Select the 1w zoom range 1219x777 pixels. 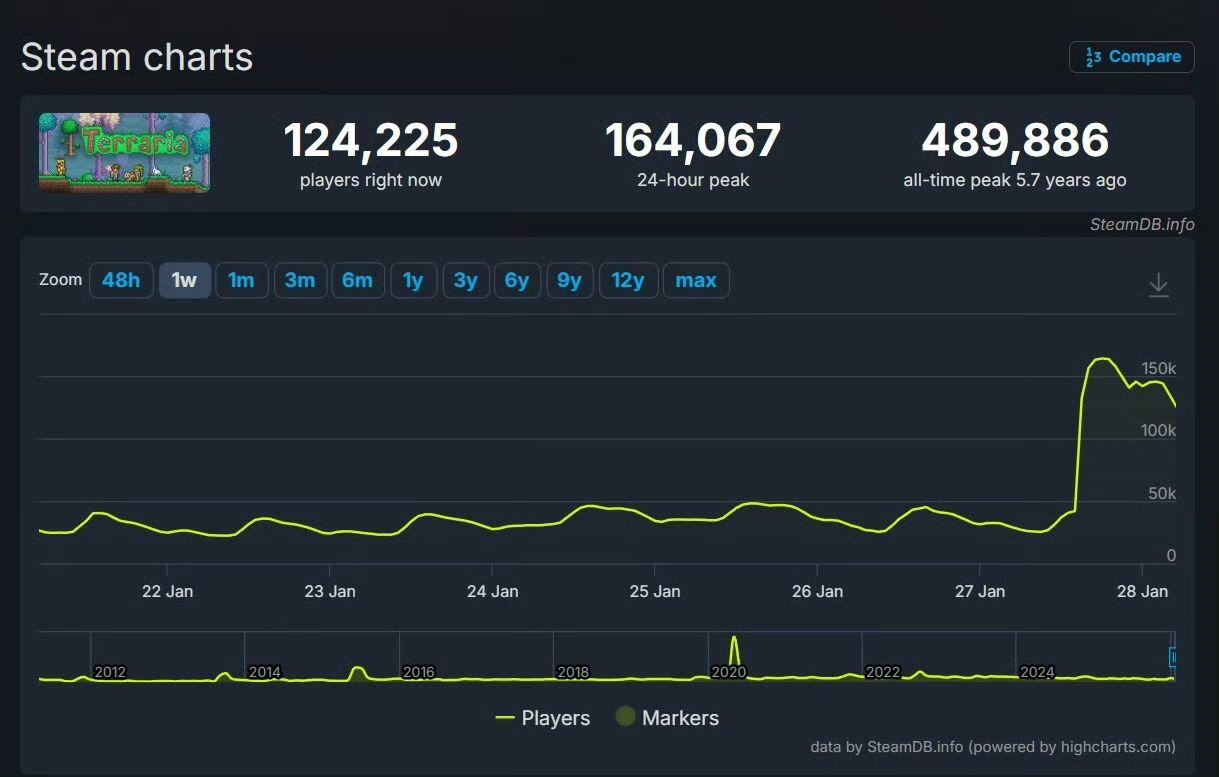(x=185, y=280)
